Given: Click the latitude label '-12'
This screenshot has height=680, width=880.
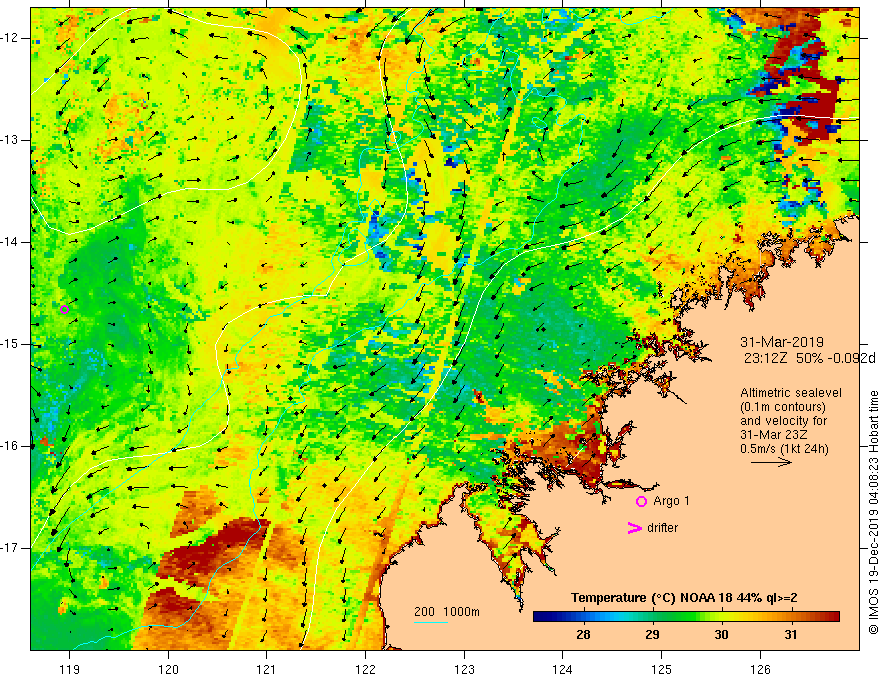Looking at the screenshot, I should [11, 38].
